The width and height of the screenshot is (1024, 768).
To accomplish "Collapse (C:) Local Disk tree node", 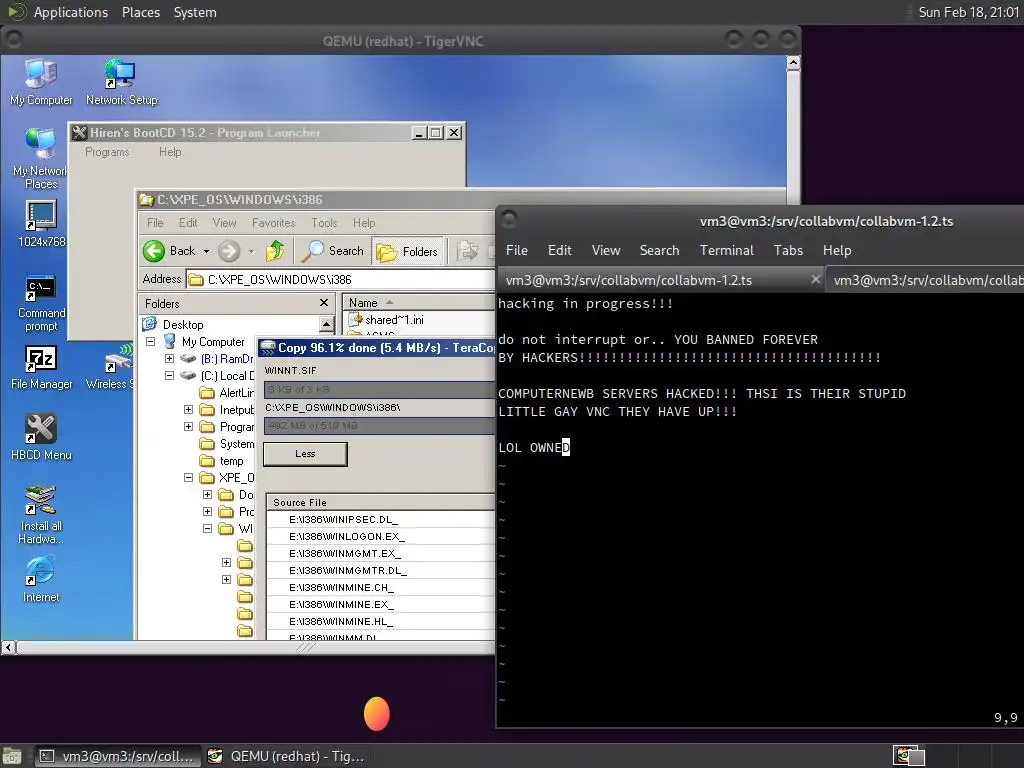I will (x=169, y=376).
